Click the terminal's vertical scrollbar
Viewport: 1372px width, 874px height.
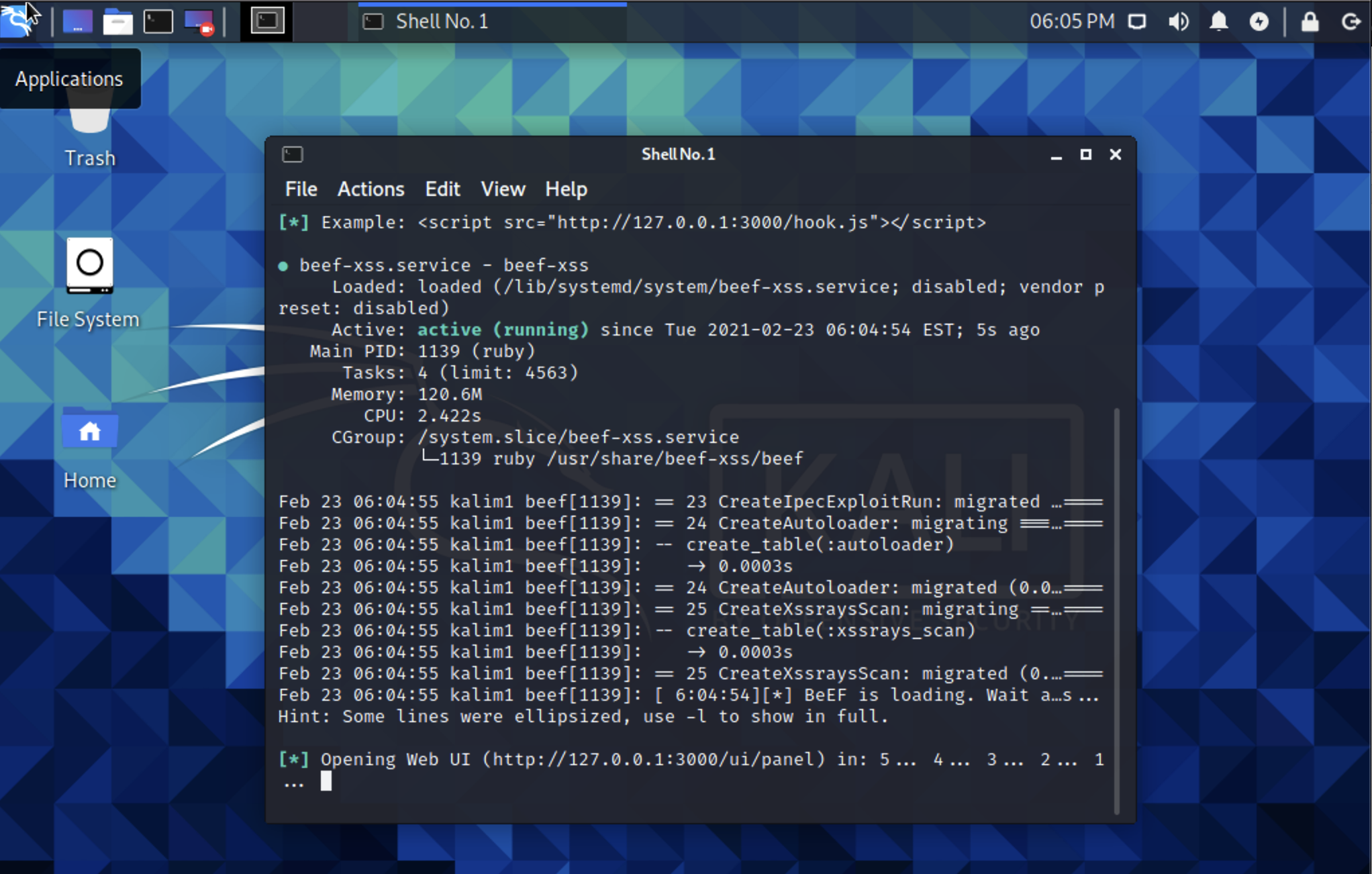click(x=1117, y=610)
